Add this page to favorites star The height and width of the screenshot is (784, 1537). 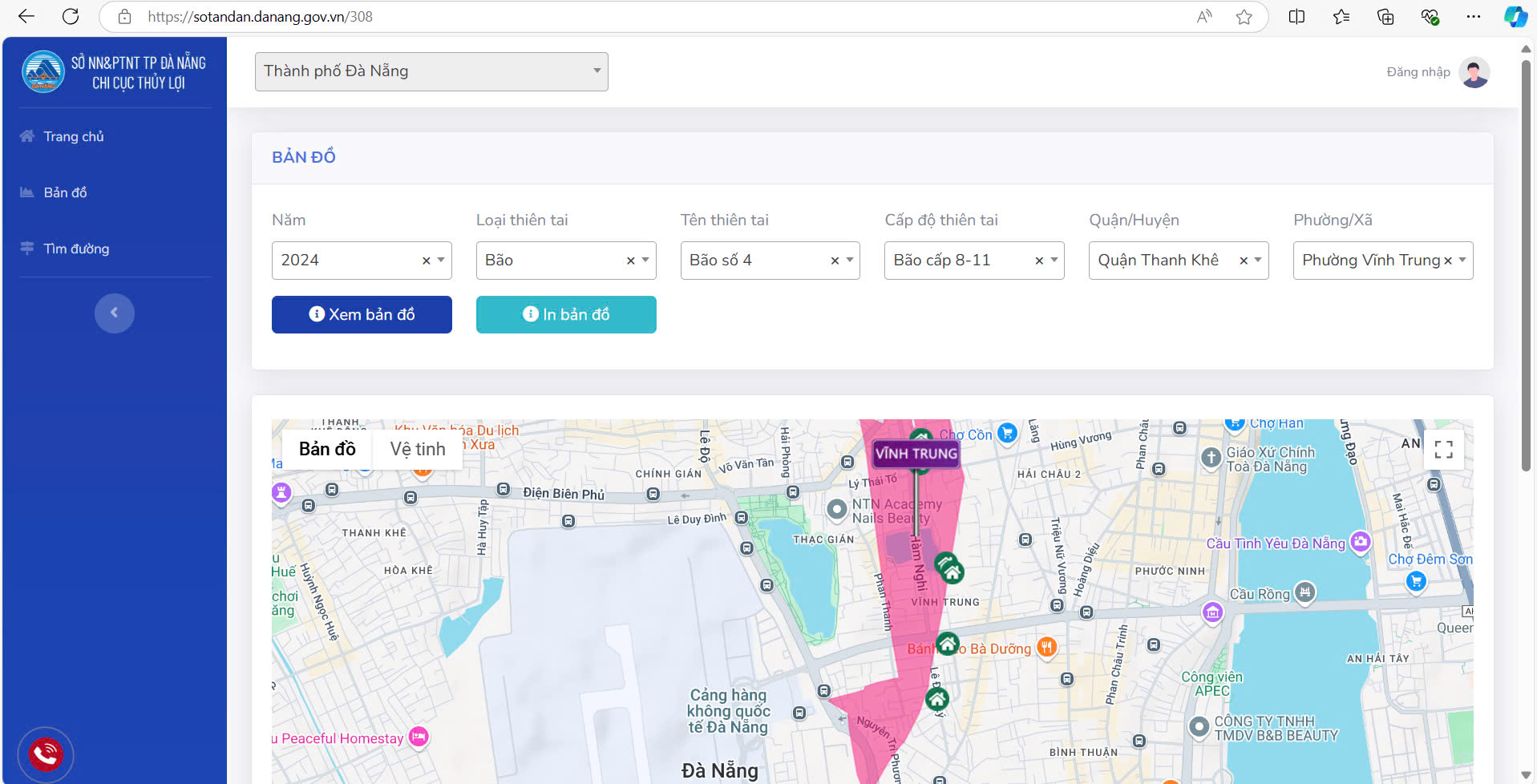(1244, 16)
